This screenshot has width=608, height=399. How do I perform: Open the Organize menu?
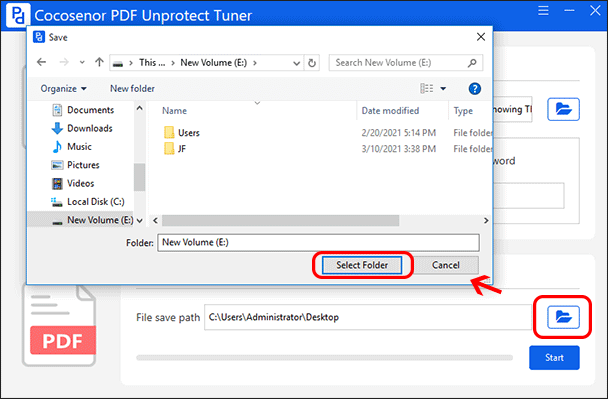[63, 88]
